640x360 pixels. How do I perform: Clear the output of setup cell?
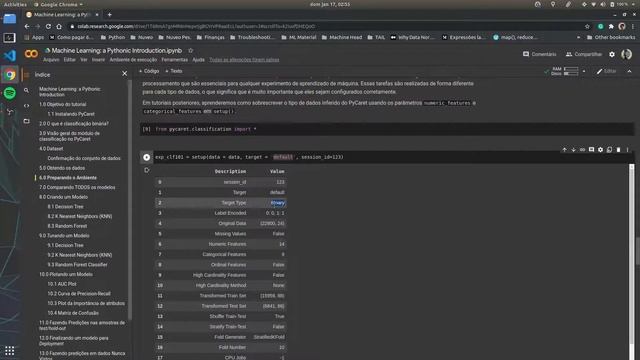pyautogui.click(x=147, y=170)
